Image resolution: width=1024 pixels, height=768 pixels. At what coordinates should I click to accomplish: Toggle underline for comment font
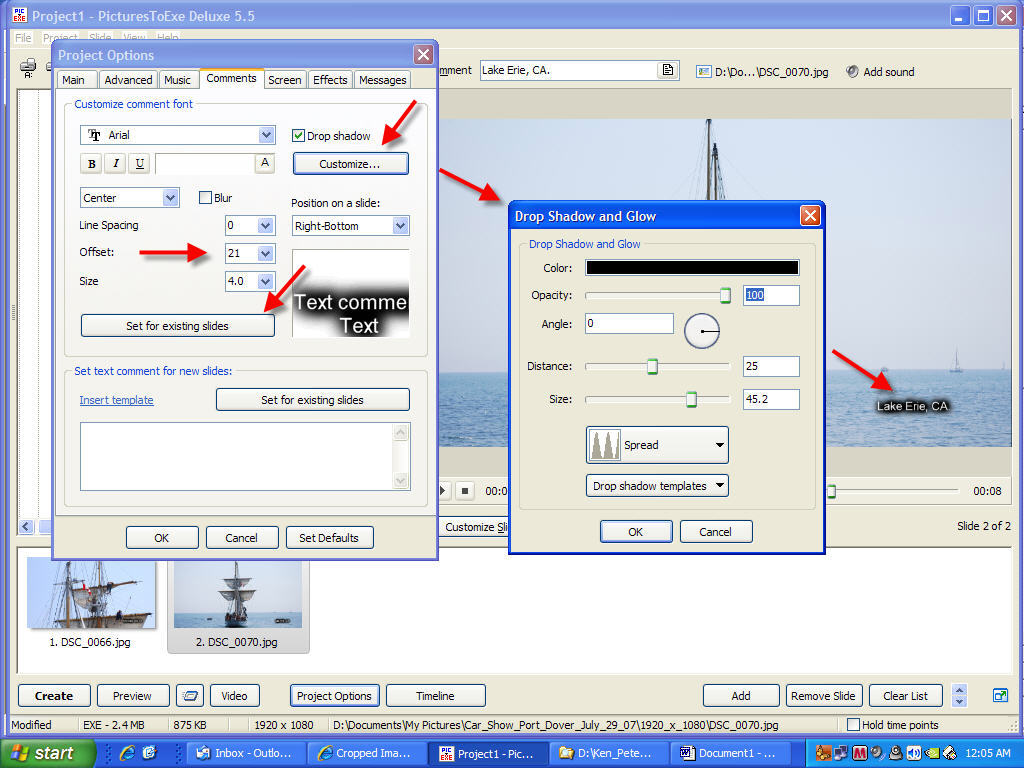pyautogui.click(x=140, y=164)
